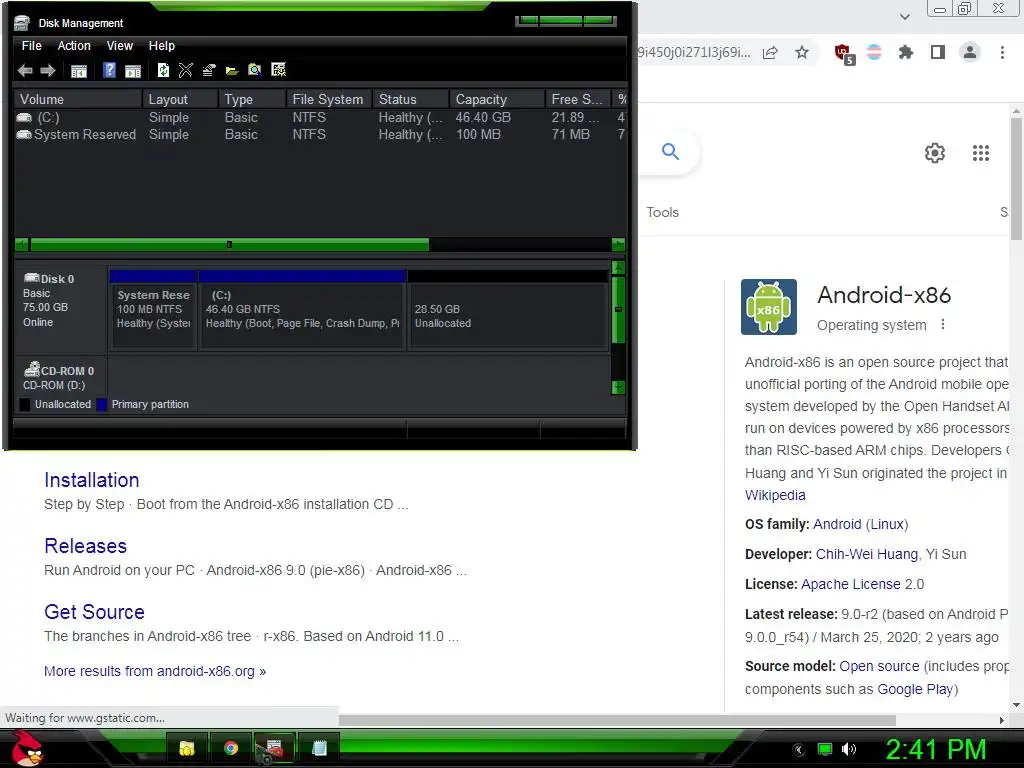Viewport: 1024px width, 768px height.
Task: Click the Back arrow in Disk Management toolbar
Action: (25, 71)
